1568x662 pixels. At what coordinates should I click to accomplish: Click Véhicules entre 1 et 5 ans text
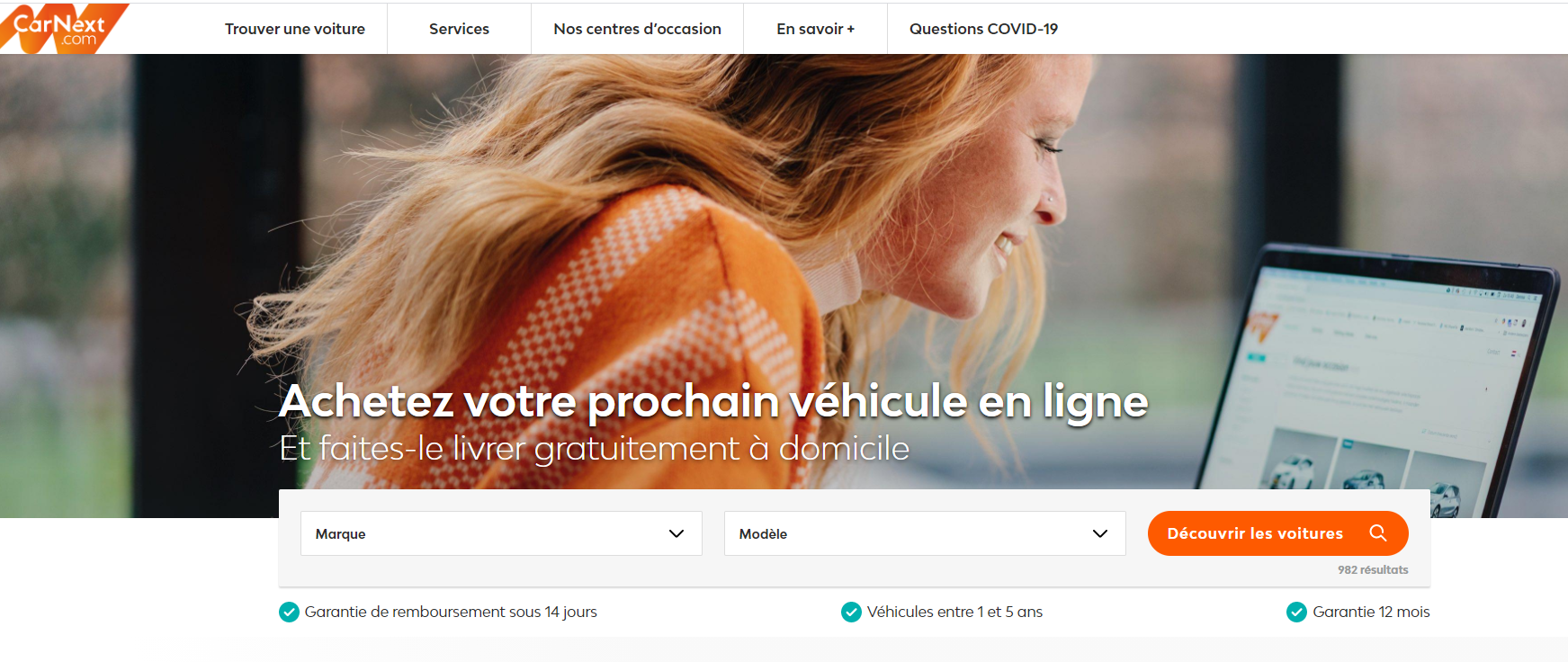954,613
